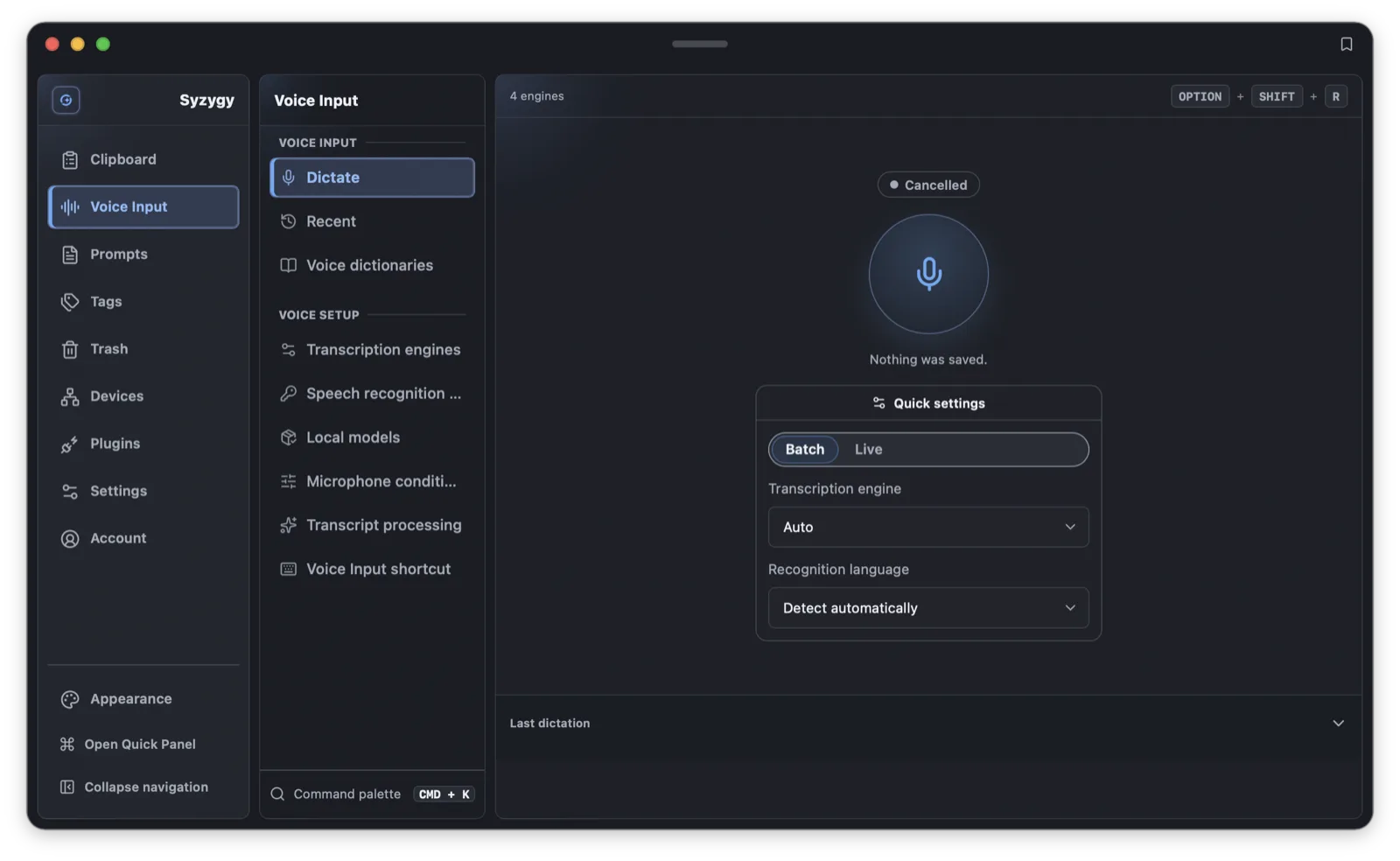Switch to Live transcription mode
This screenshot has height=861, width=1400.
[x=868, y=449]
